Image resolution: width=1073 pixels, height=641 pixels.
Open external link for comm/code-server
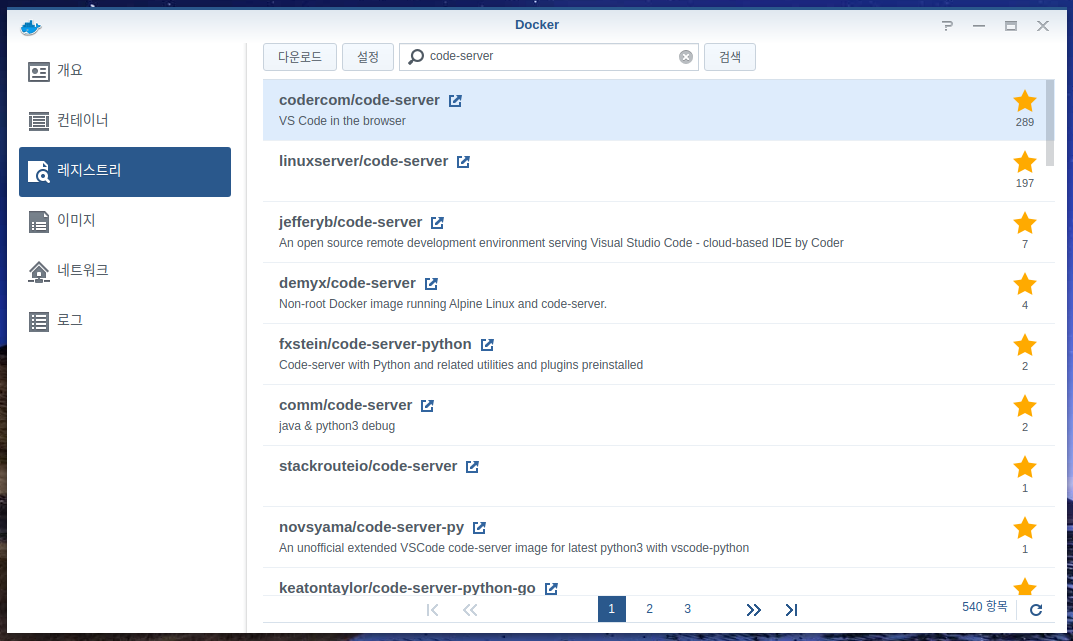coord(427,406)
